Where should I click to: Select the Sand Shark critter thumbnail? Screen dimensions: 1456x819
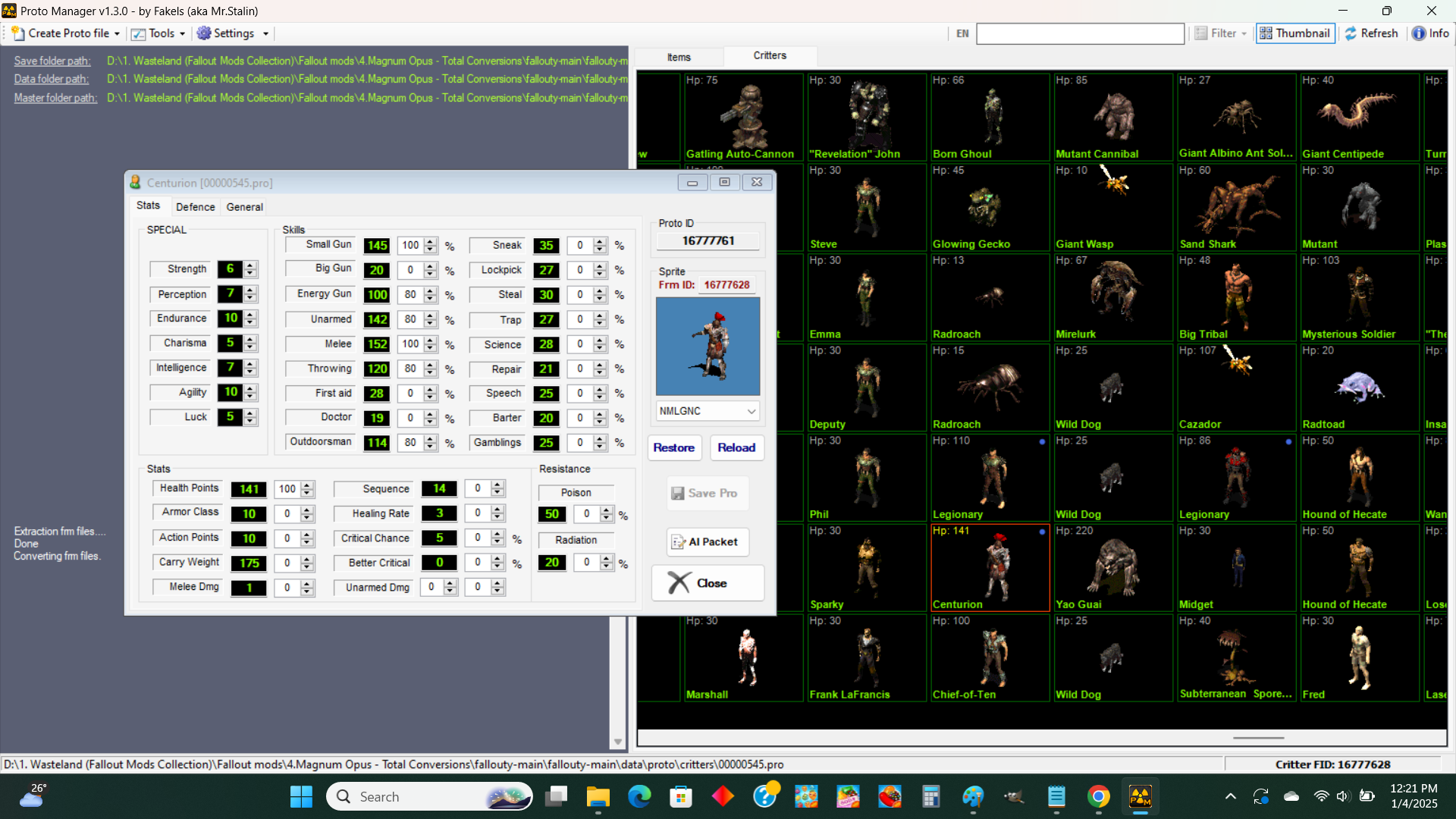(x=1237, y=207)
